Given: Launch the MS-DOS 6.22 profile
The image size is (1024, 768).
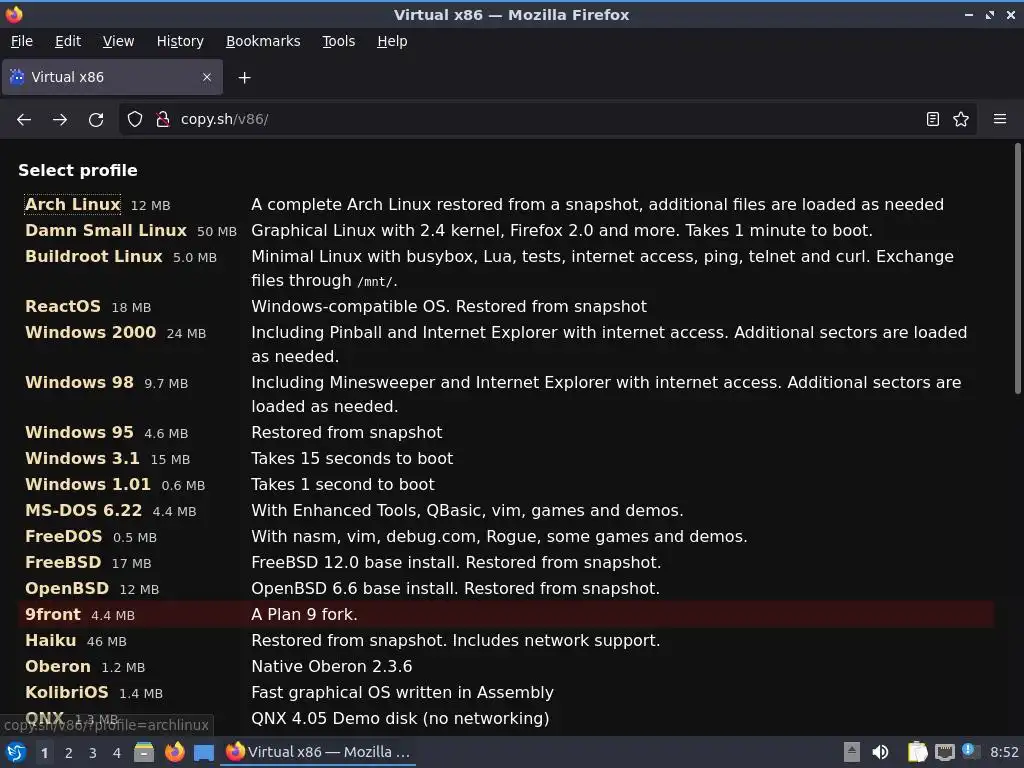Looking at the screenshot, I should [x=84, y=511].
